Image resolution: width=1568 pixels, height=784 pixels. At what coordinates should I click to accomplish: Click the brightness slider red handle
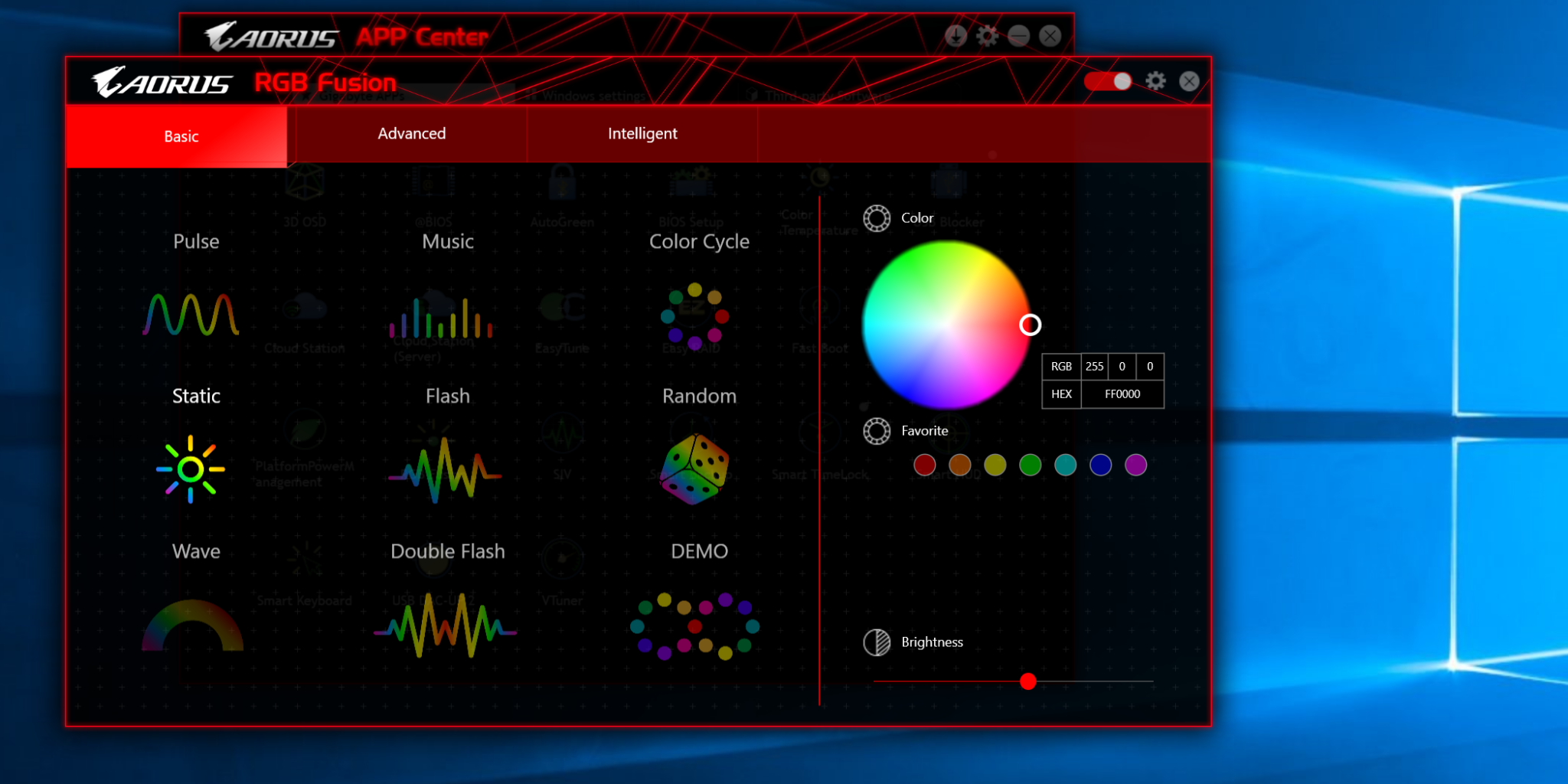[x=1028, y=681]
